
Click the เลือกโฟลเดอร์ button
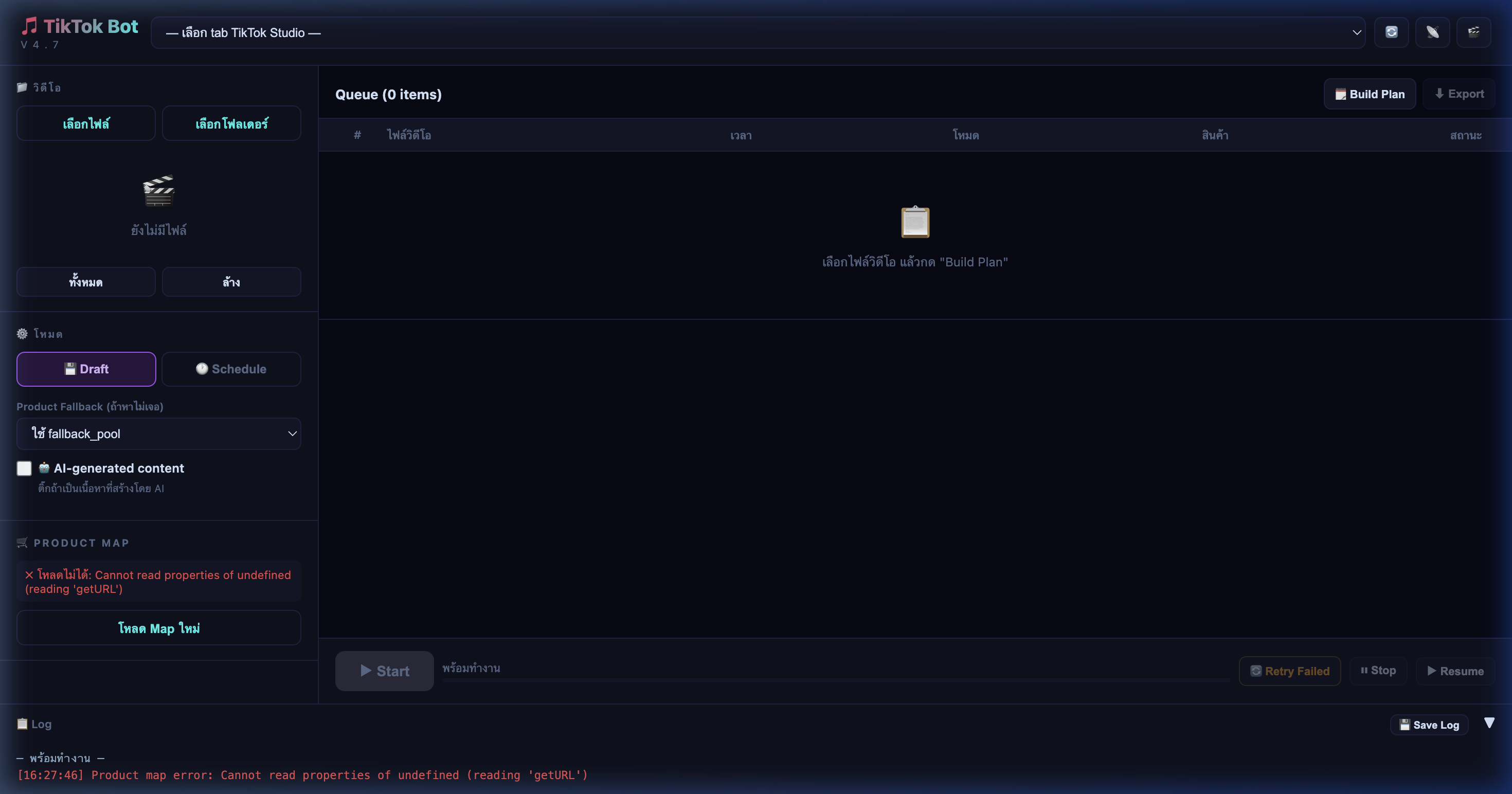[x=231, y=123]
